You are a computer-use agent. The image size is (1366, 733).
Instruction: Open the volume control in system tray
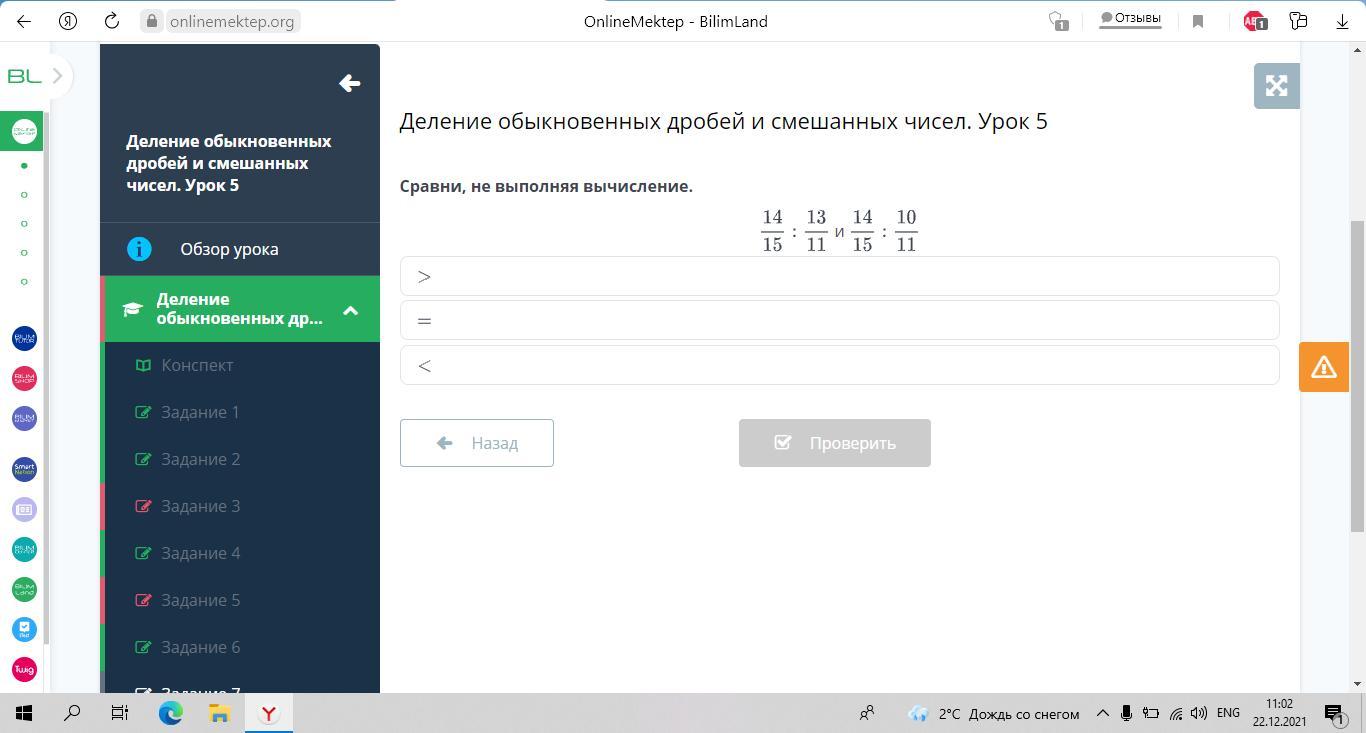[1198, 713]
